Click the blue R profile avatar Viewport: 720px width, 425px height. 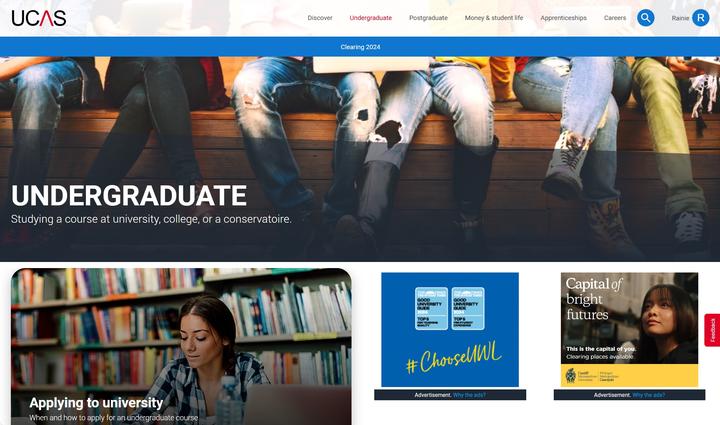[x=700, y=18]
